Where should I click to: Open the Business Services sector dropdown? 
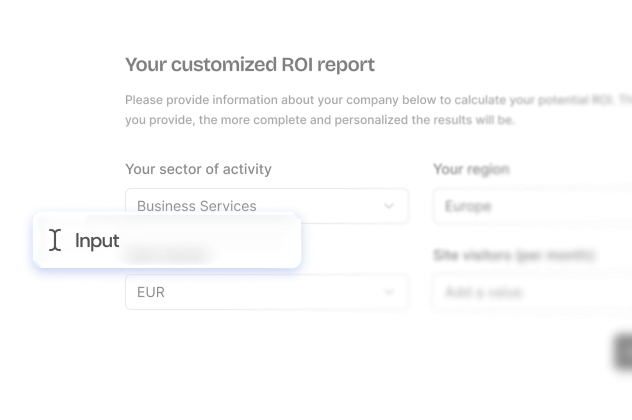pos(266,206)
